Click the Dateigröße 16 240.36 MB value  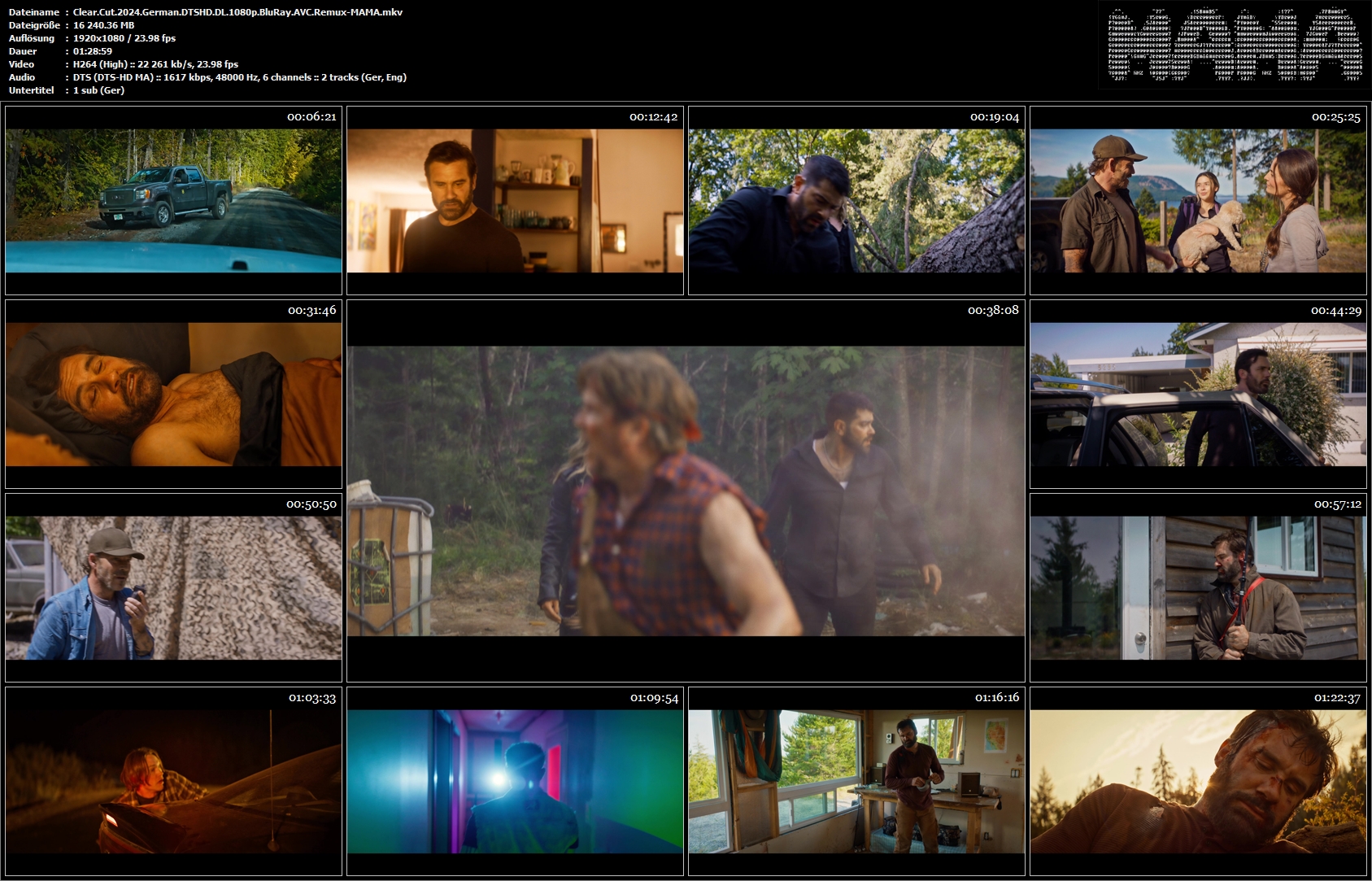(x=104, y=25)
